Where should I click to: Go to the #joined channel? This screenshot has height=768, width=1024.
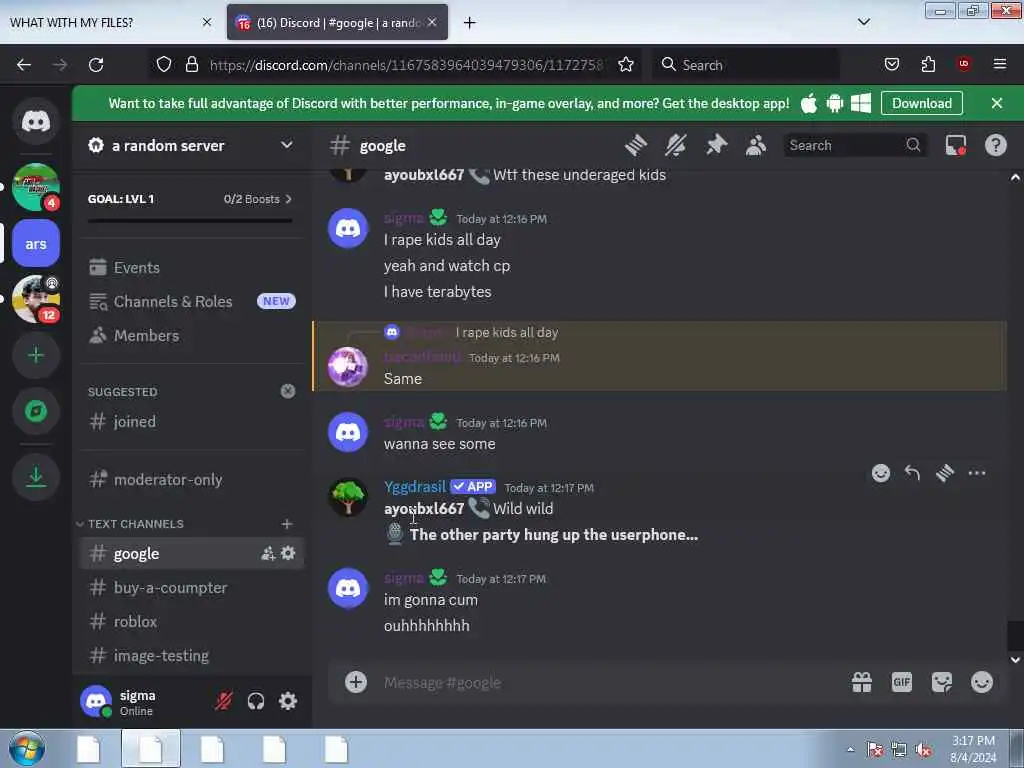(192, 421)
